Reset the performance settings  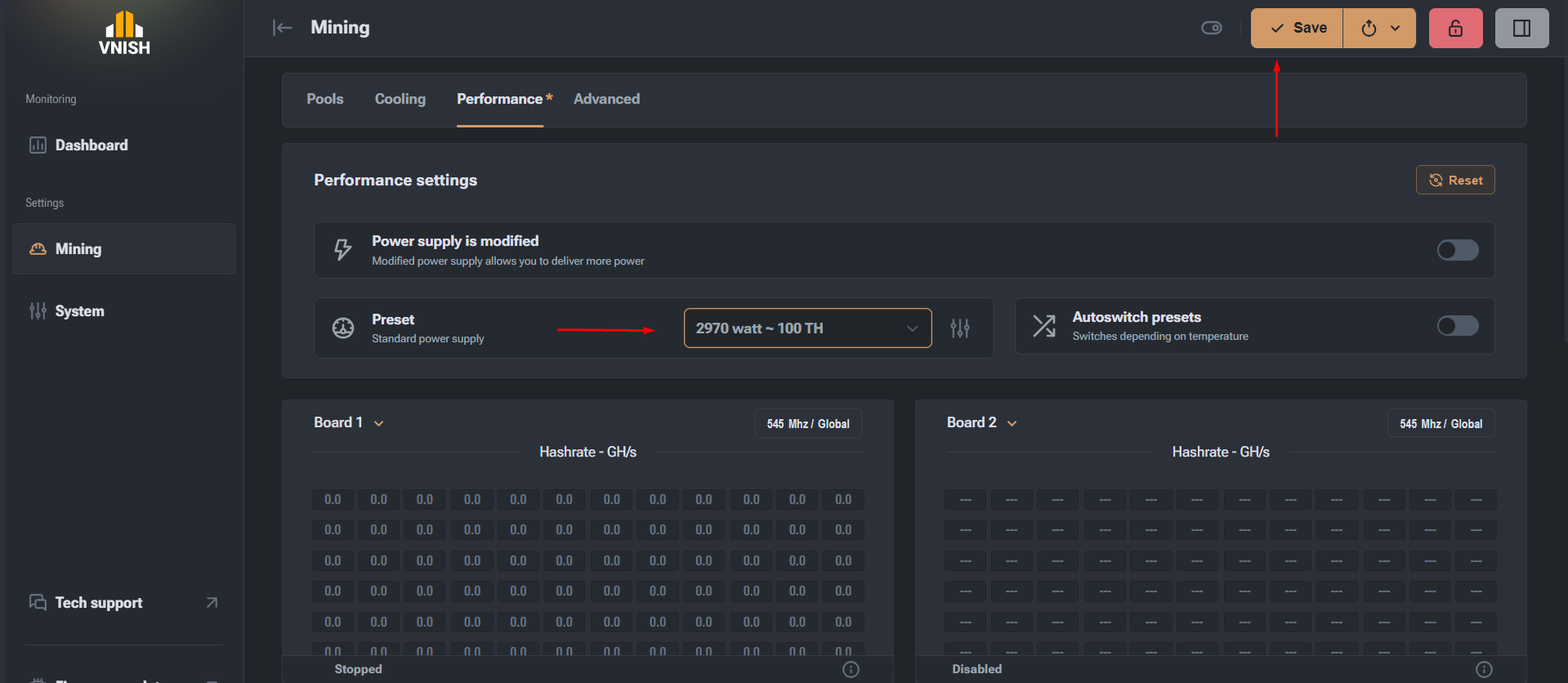coord(1455,181)
